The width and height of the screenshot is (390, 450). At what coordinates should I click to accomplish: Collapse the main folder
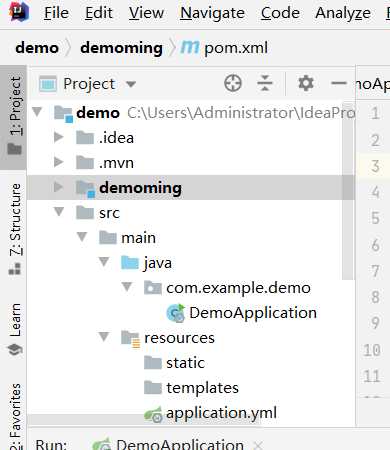click(82, 237)
